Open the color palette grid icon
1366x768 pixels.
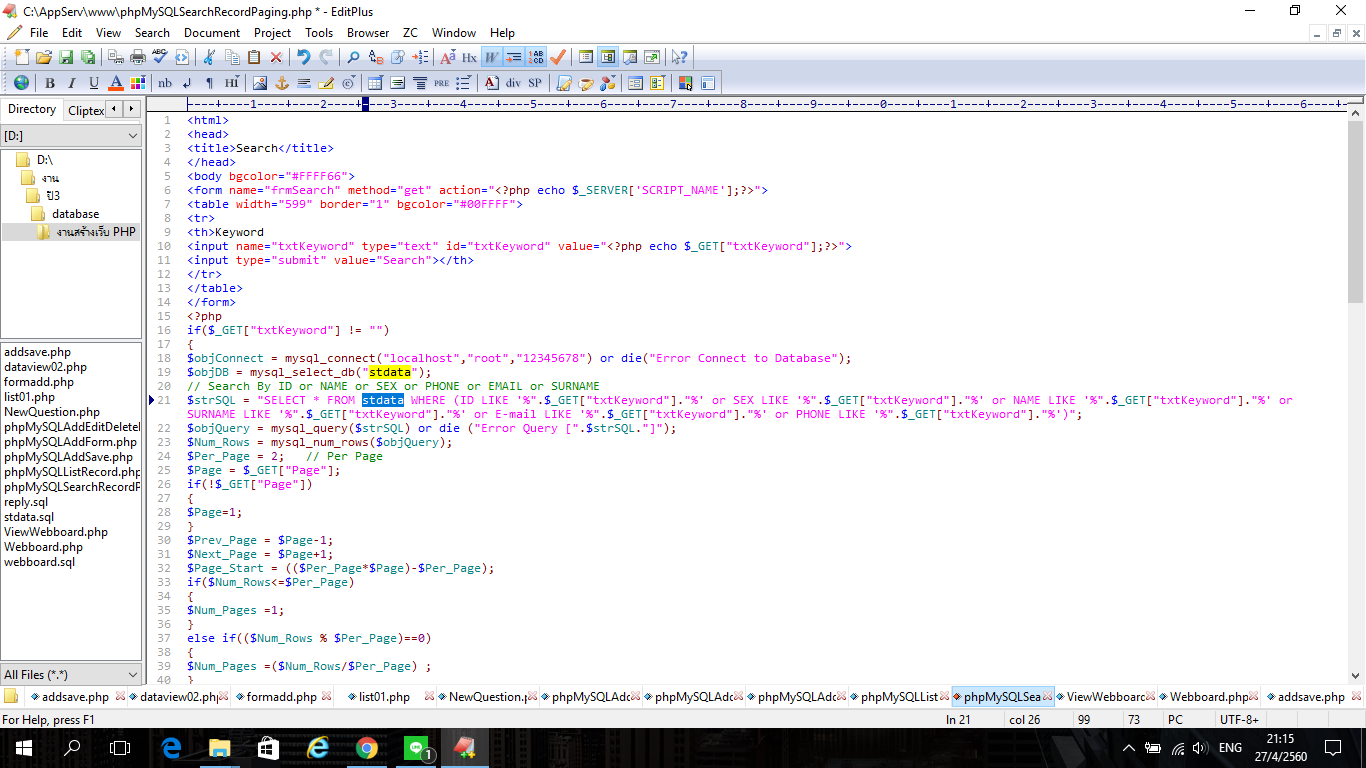point(138,83)
